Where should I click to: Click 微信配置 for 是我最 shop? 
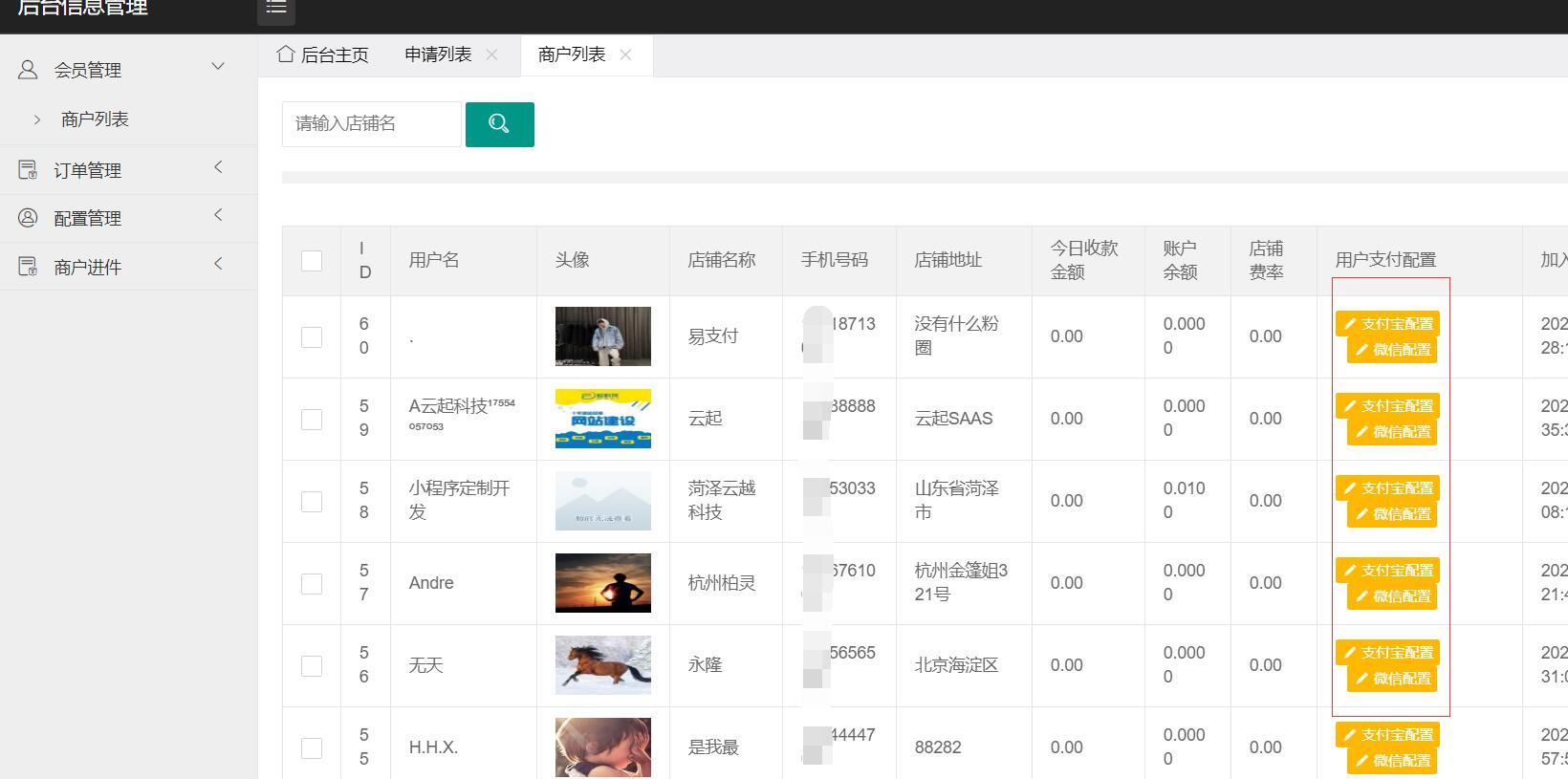click(1392, 761)
